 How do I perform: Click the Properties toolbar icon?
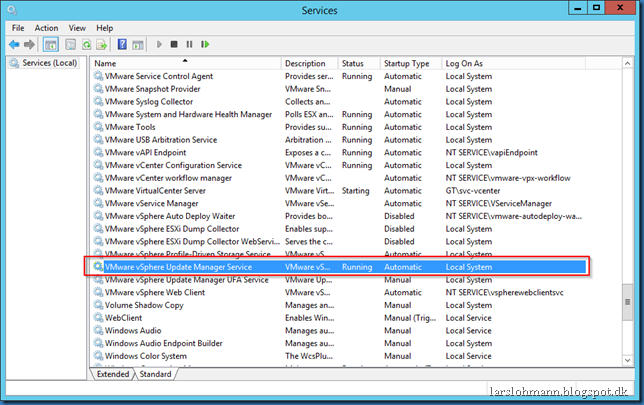[71, 44]
